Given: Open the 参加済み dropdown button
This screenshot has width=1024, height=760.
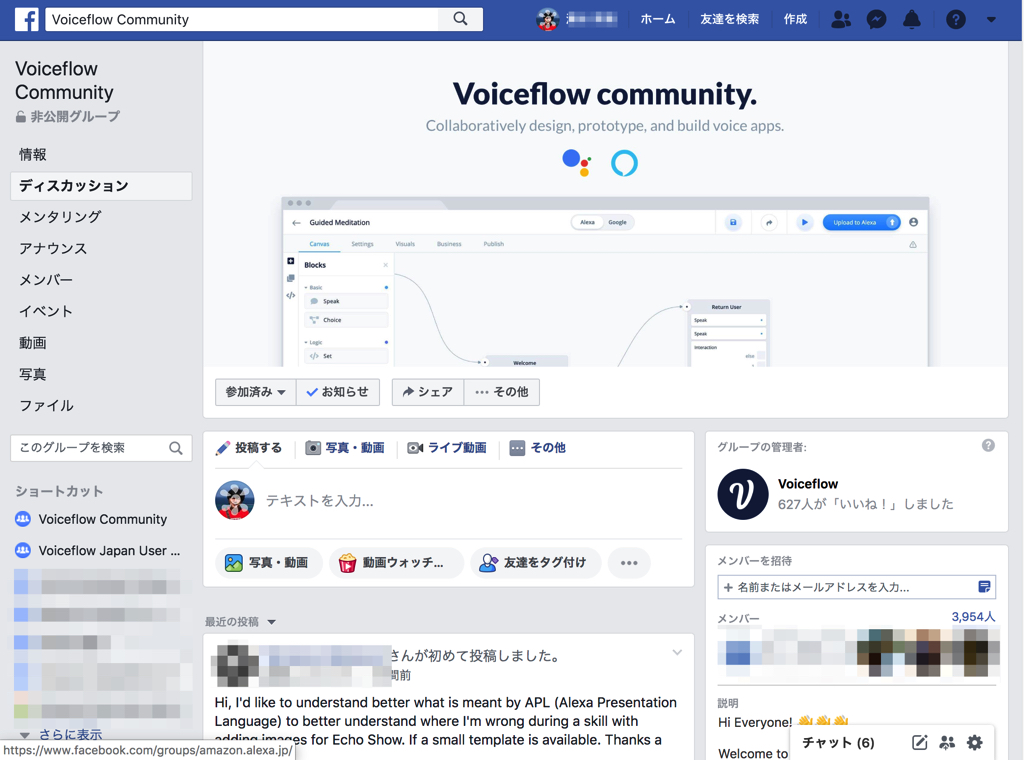Looking at the screenshot, I should click(255, 392).
